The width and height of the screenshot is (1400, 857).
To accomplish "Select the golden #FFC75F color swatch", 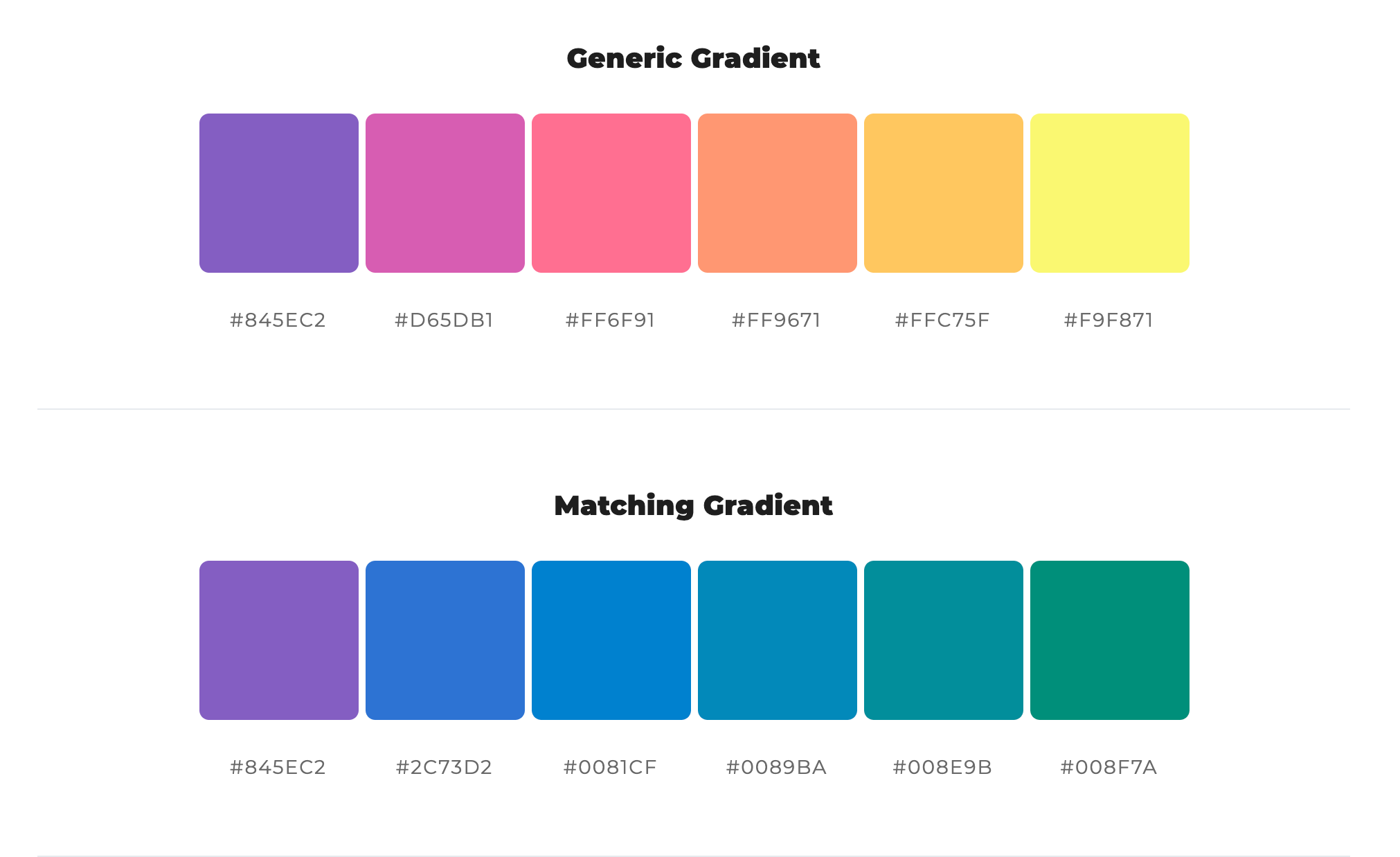I will point(943,193).
